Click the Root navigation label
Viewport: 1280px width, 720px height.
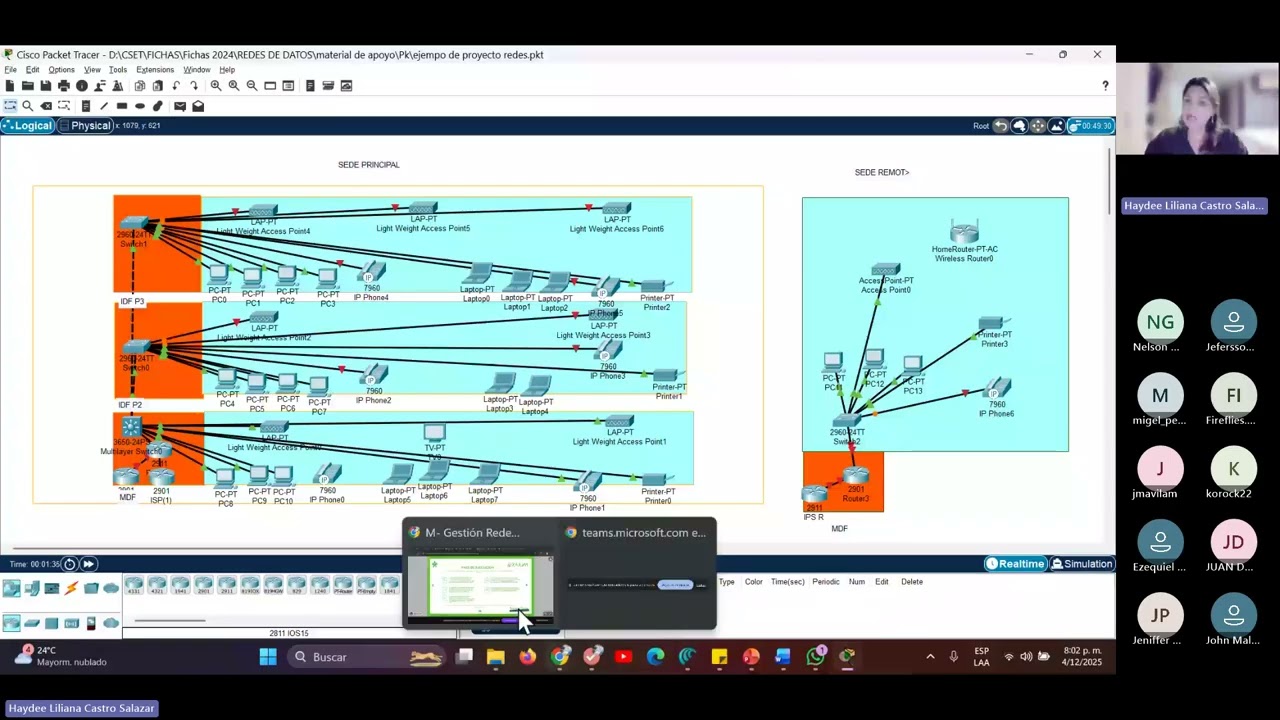[x=981, y=126]
